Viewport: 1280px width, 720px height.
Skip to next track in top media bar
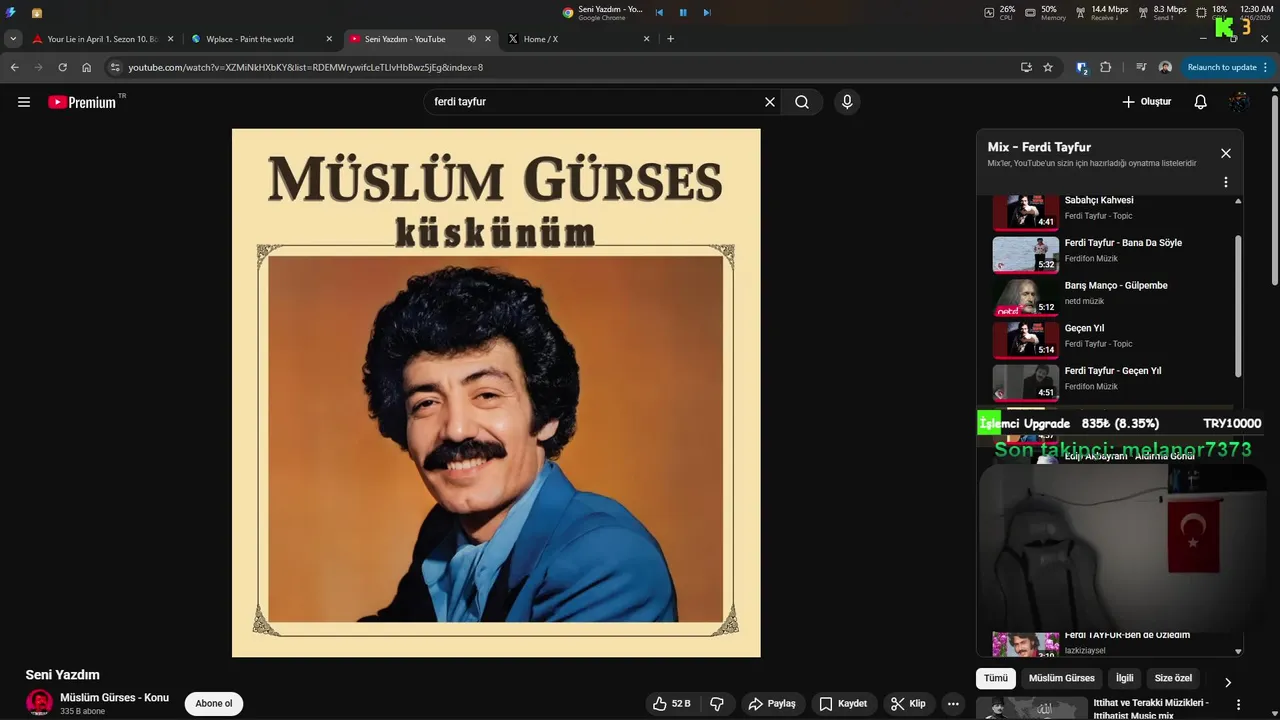tap(706, 12)
